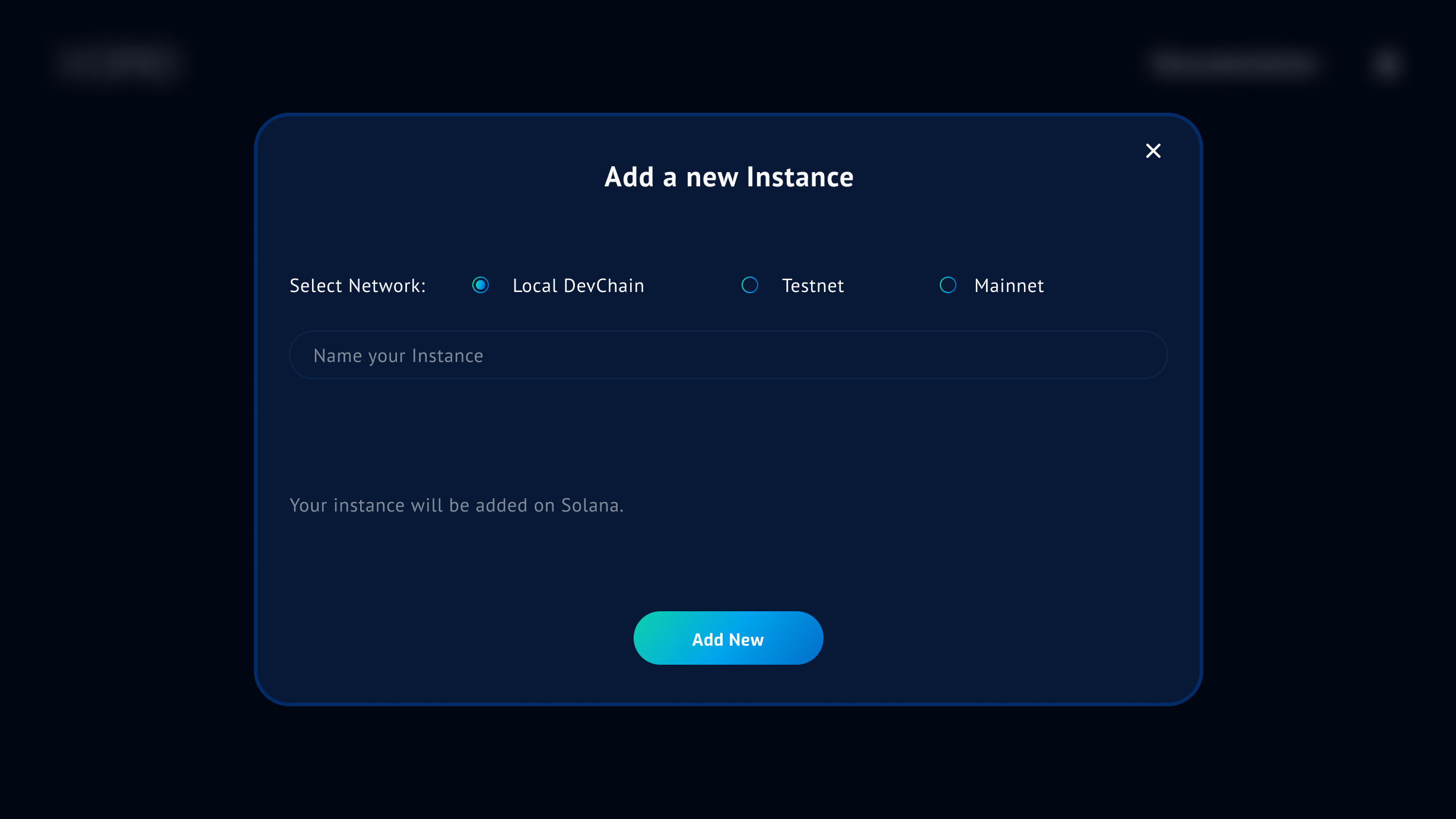Click empty dialog area above Solana notice
The height and width of the screenshot is (819, 1456).
pos(728,439)
